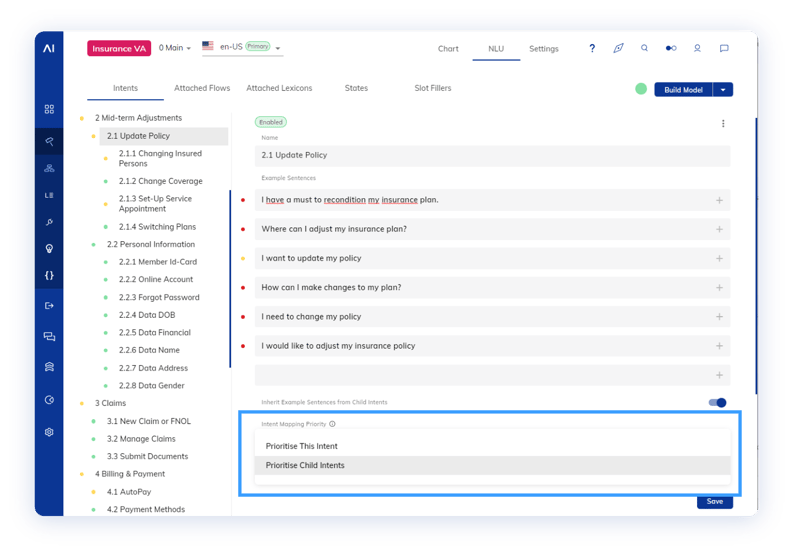
Task: Toggle Inherit Example Sentences from Child Intents
Action: pyautogui.click(x=717, y=402)
